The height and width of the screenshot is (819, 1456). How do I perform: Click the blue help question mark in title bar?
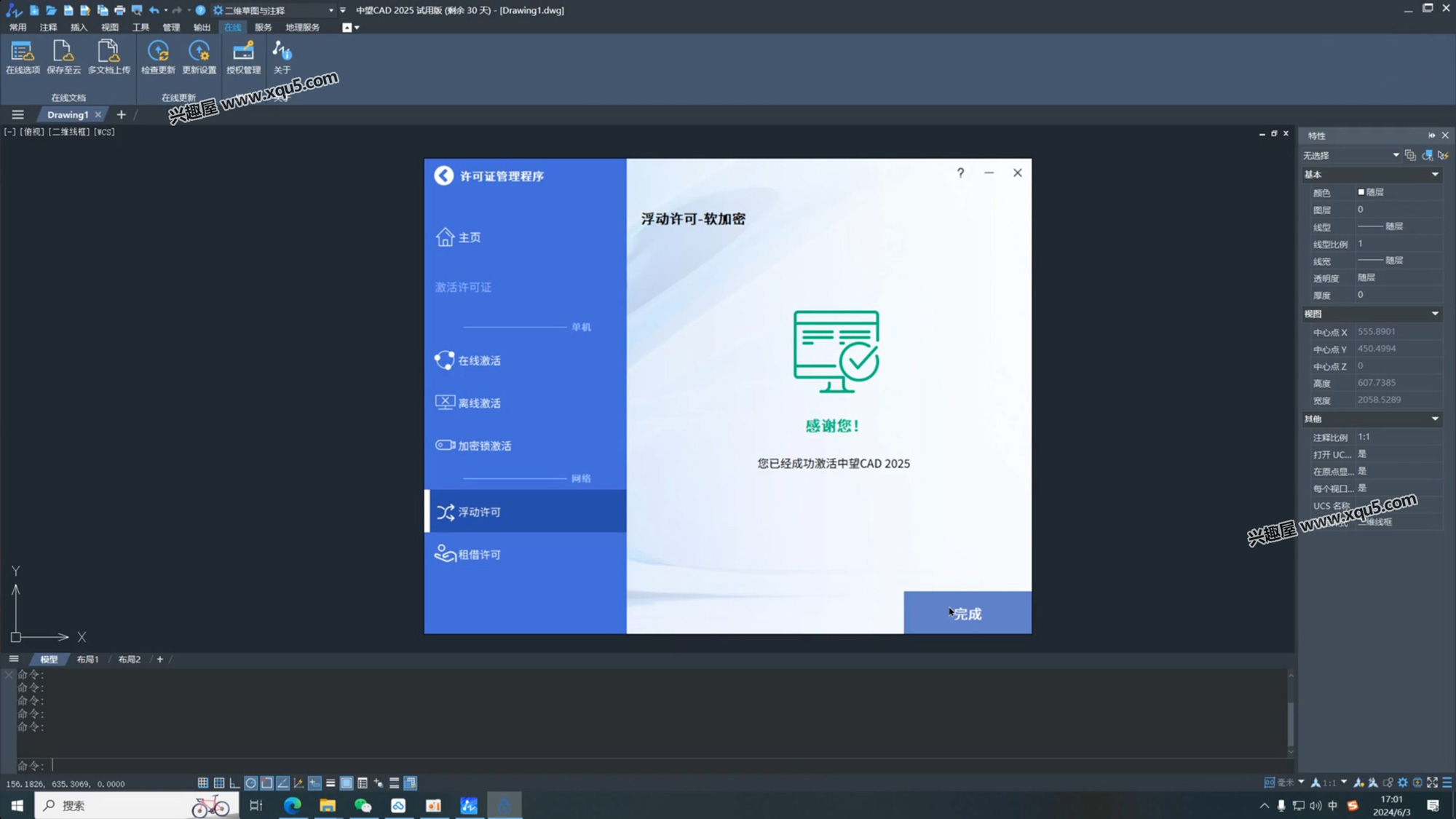point(200,10)
